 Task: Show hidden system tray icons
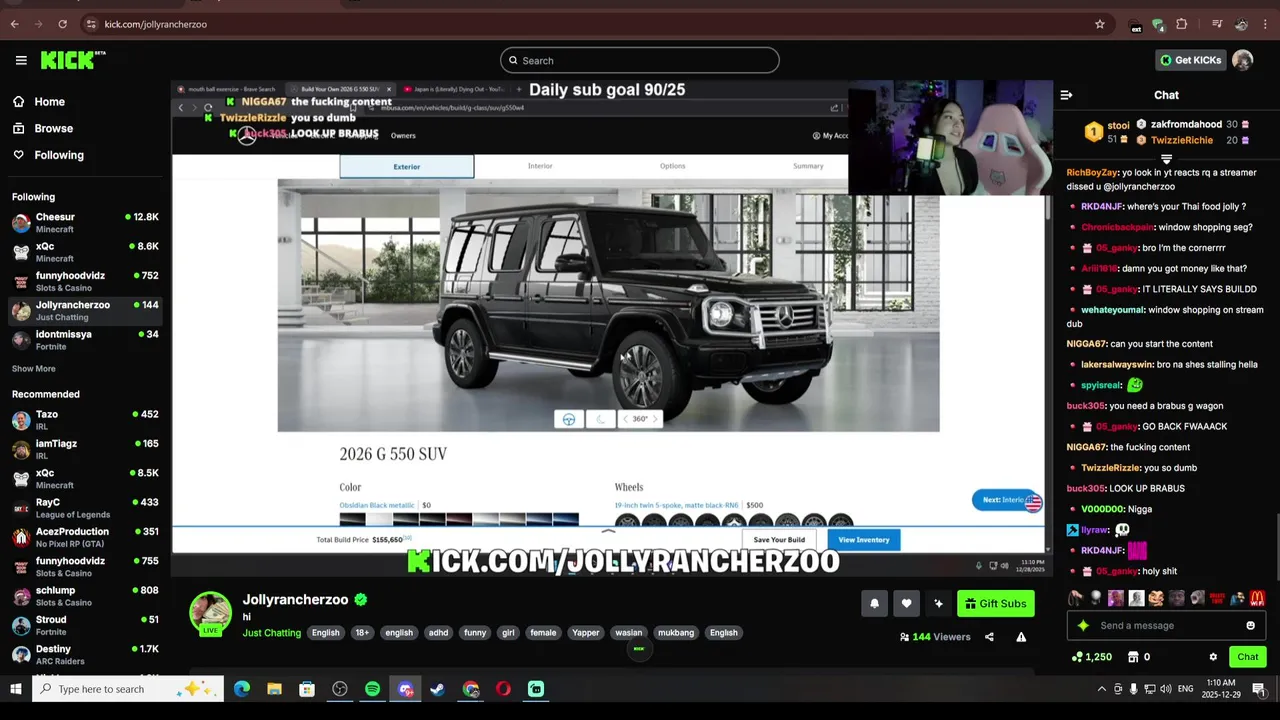coord(1102,689)
